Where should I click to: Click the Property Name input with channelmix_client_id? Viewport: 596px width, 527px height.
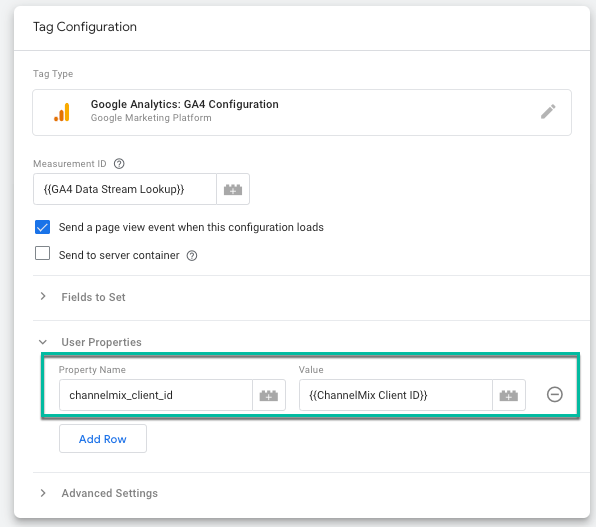point(156,395)
